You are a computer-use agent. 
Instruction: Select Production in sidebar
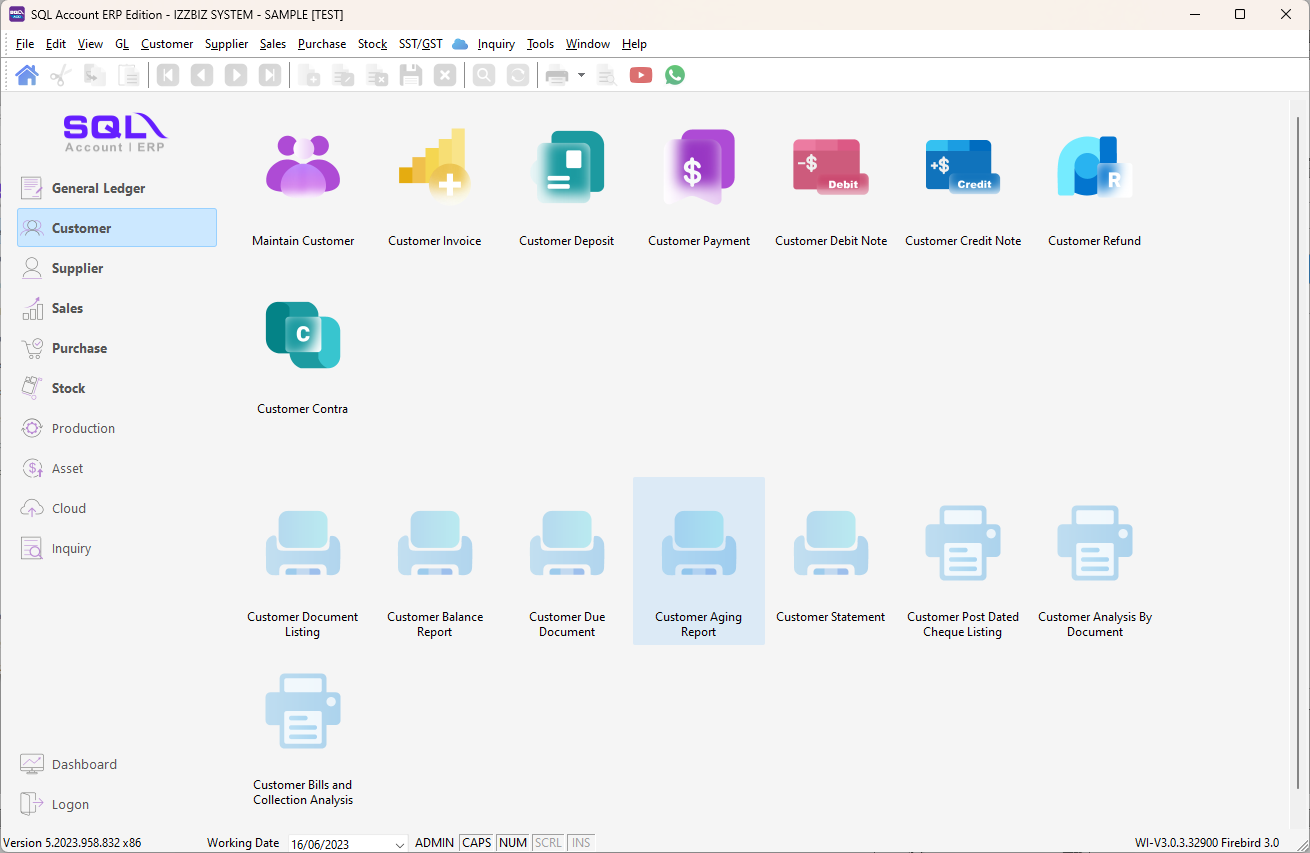(x=117, y=428)
